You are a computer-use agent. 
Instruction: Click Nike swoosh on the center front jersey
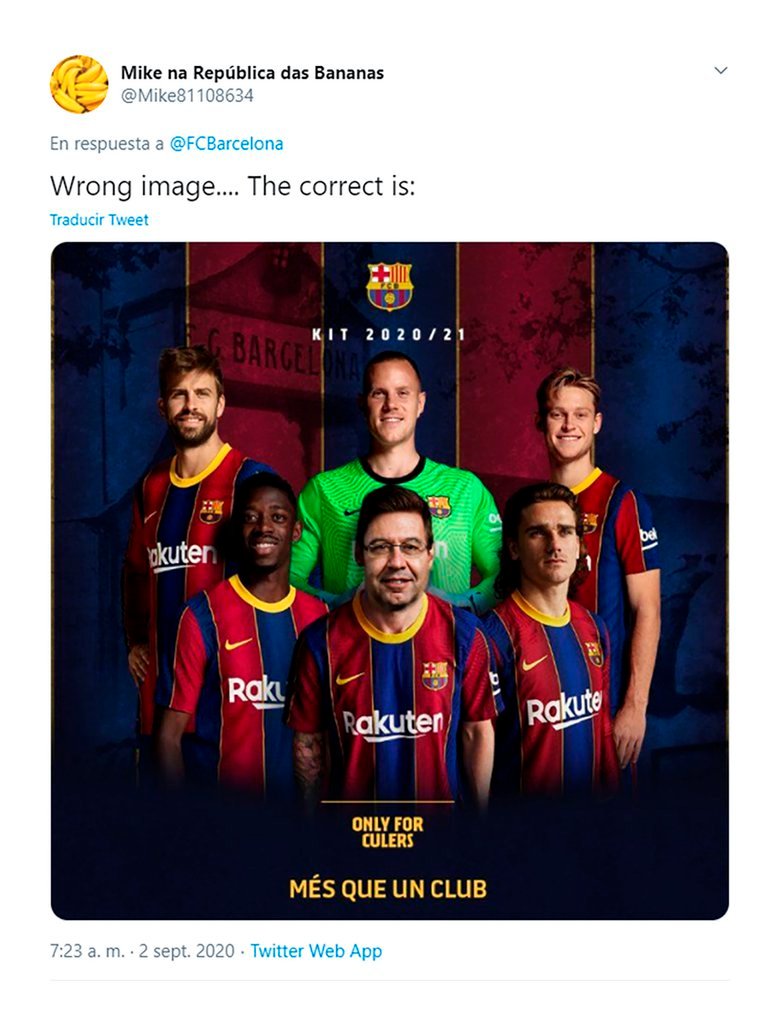pyautogui.click(x=350, y=678)
